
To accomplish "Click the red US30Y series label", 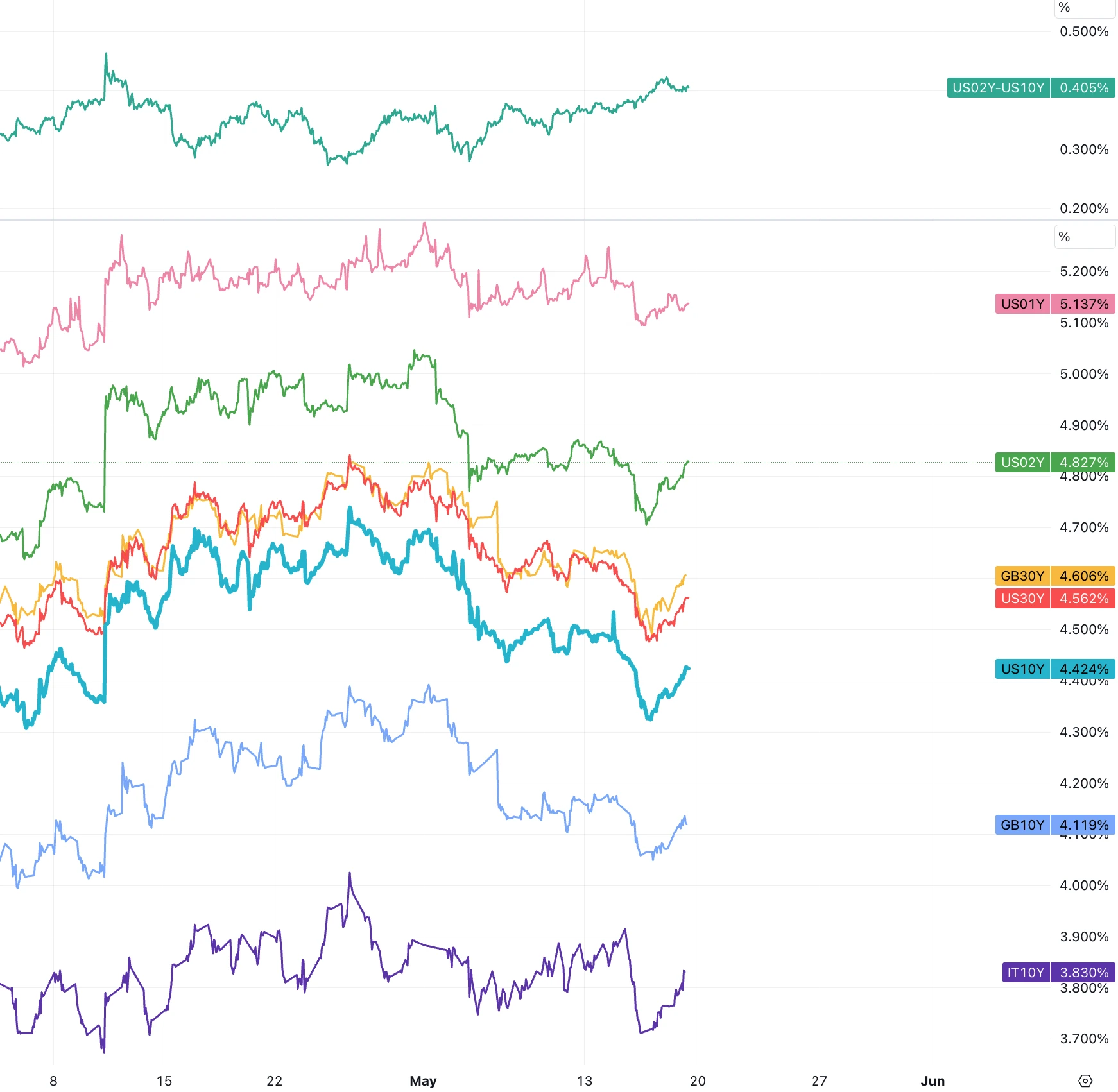I will pos(1022,599).
